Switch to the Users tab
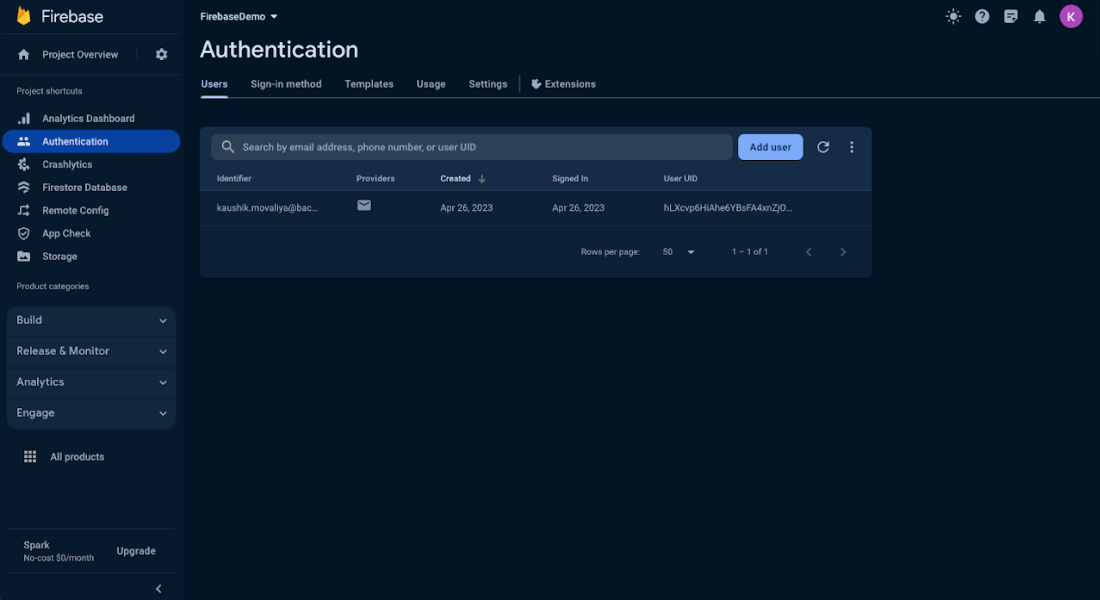 point(214,84)
